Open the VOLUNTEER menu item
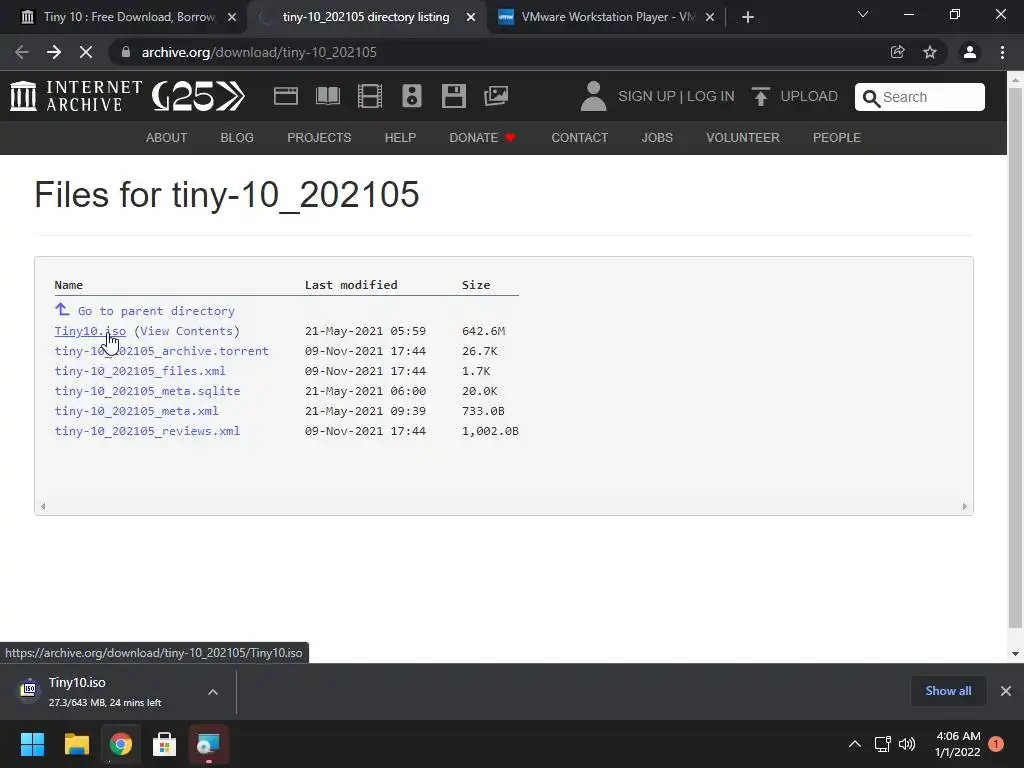The image size is (1024, 768). pos(743,138)
